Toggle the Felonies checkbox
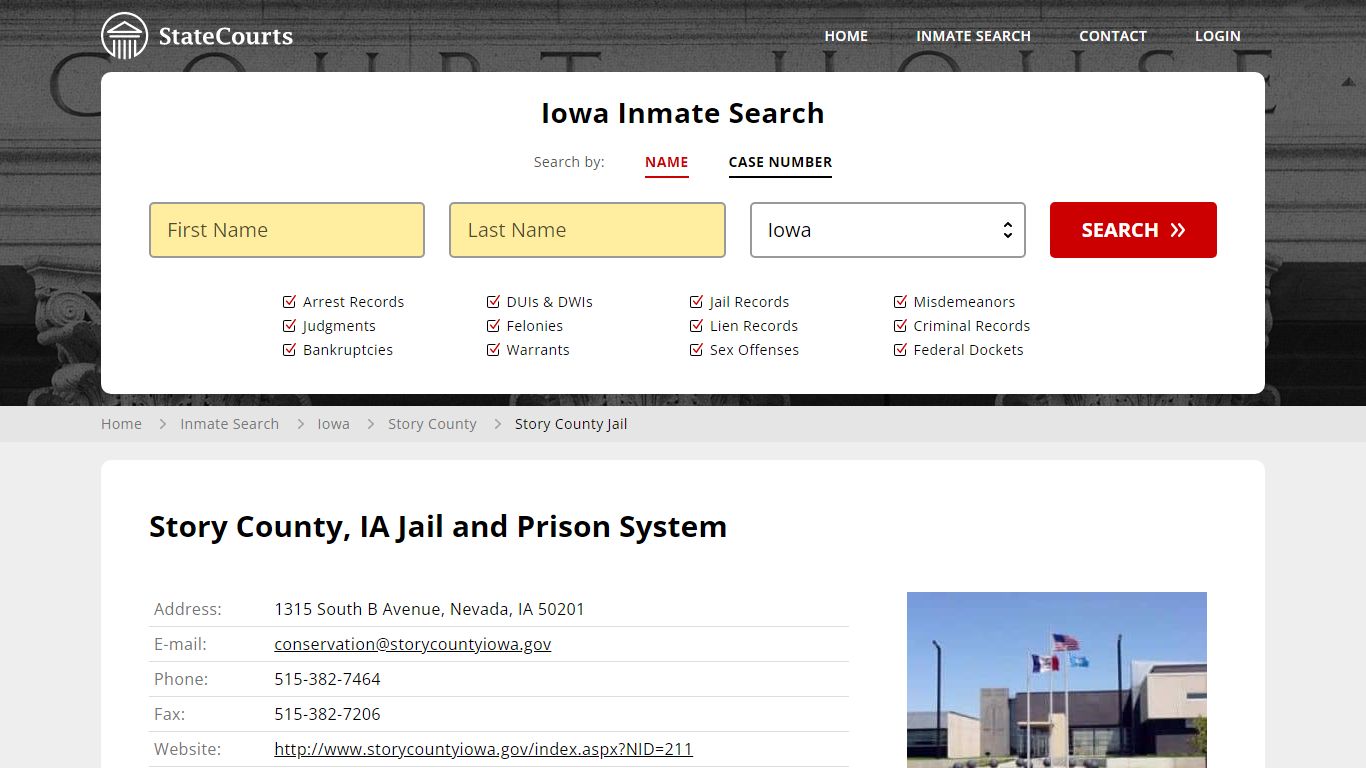Viewport: 1366px width, 768px height. [x=493, y=326]
